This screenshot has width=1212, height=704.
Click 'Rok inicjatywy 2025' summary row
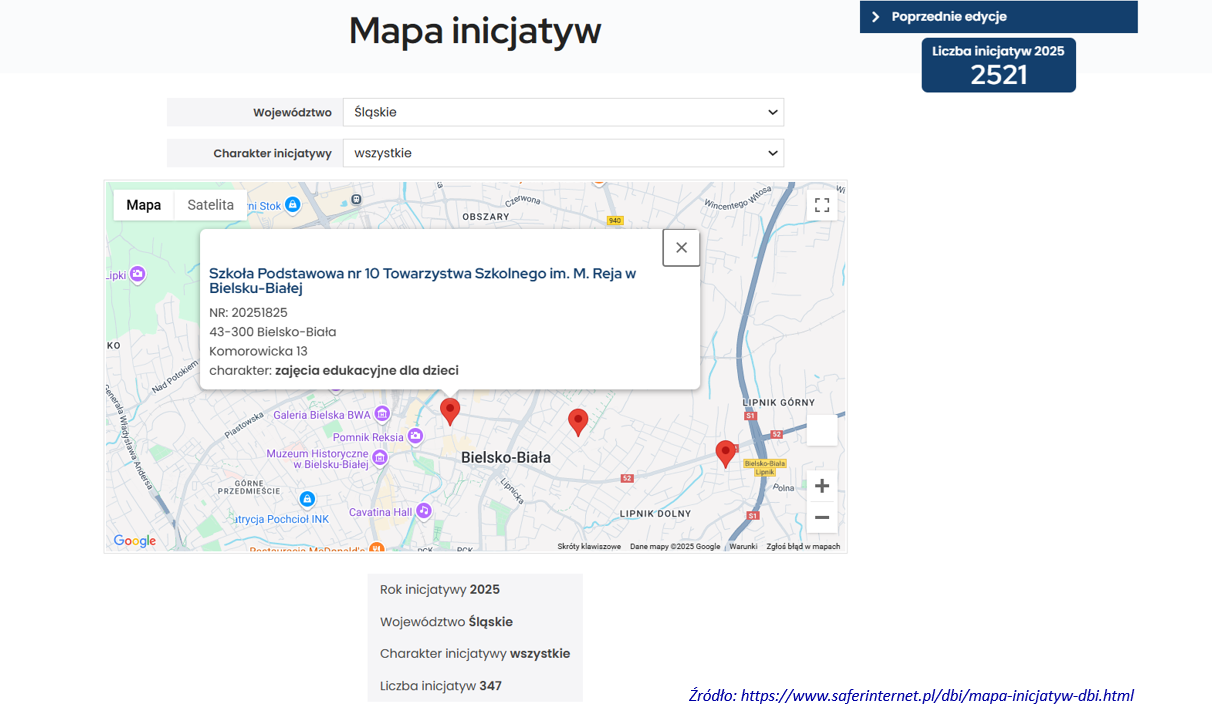coord(475,590)
